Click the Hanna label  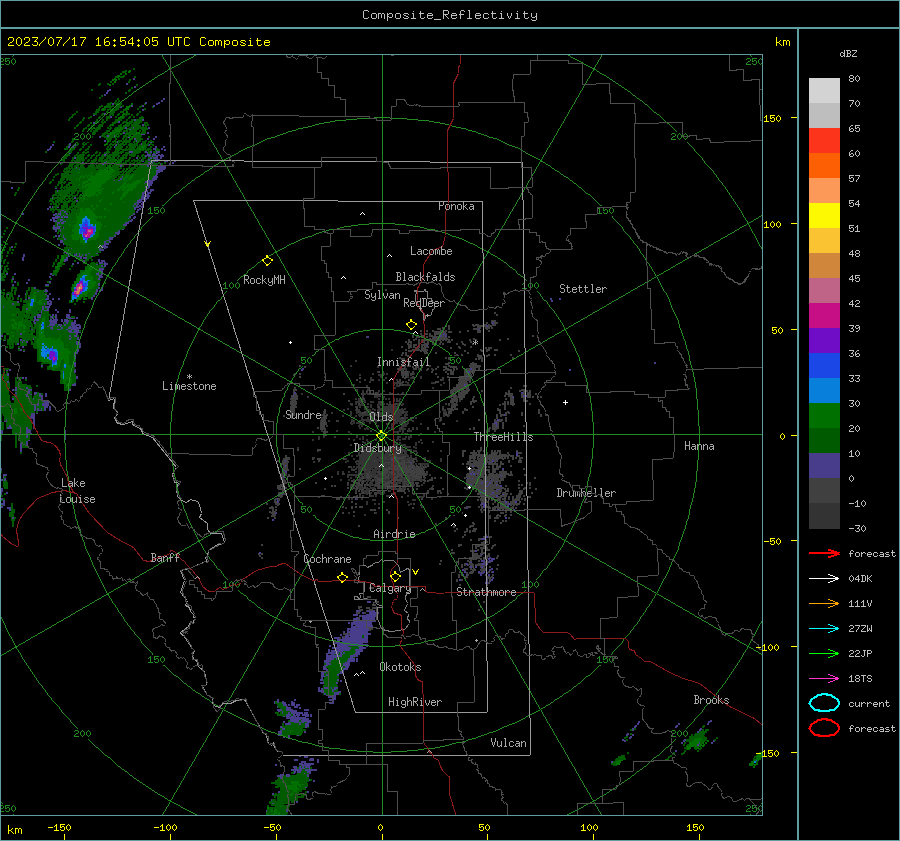[x=699, y=446]
